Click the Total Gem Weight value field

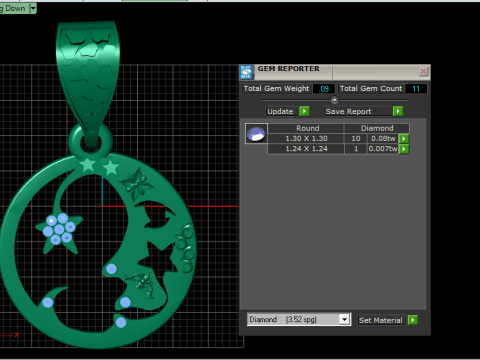(324, 89)
